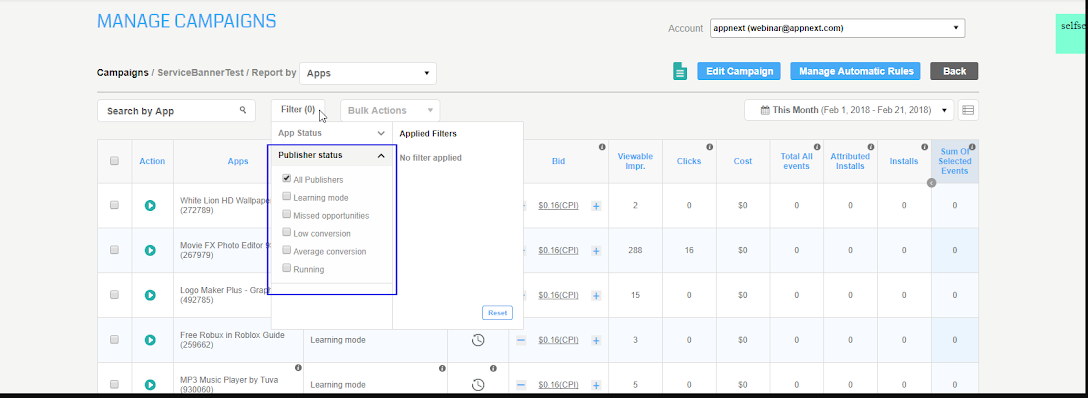Collapse the Publisher status filter section
The width and height of the screenshot is (1088, 398).
pyautogui.click(x=332, y=155)
